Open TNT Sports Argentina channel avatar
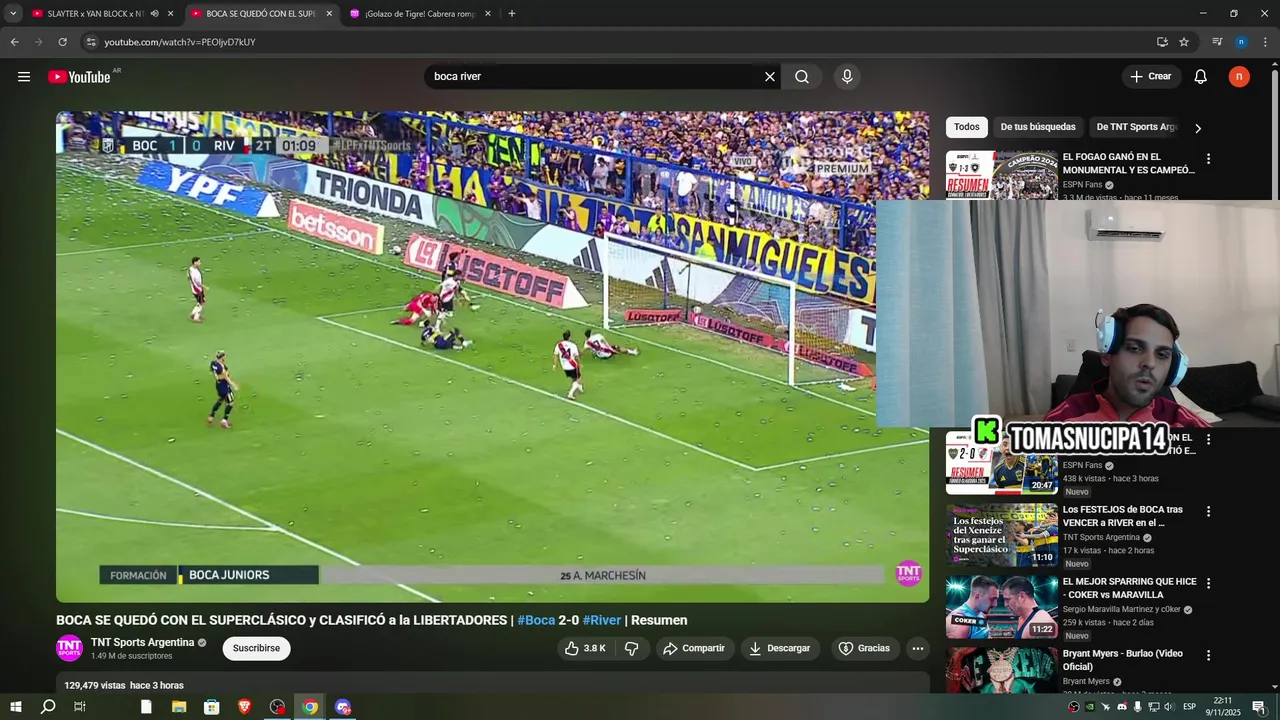The image size is (1280, 720). click(x=69, y=648)
